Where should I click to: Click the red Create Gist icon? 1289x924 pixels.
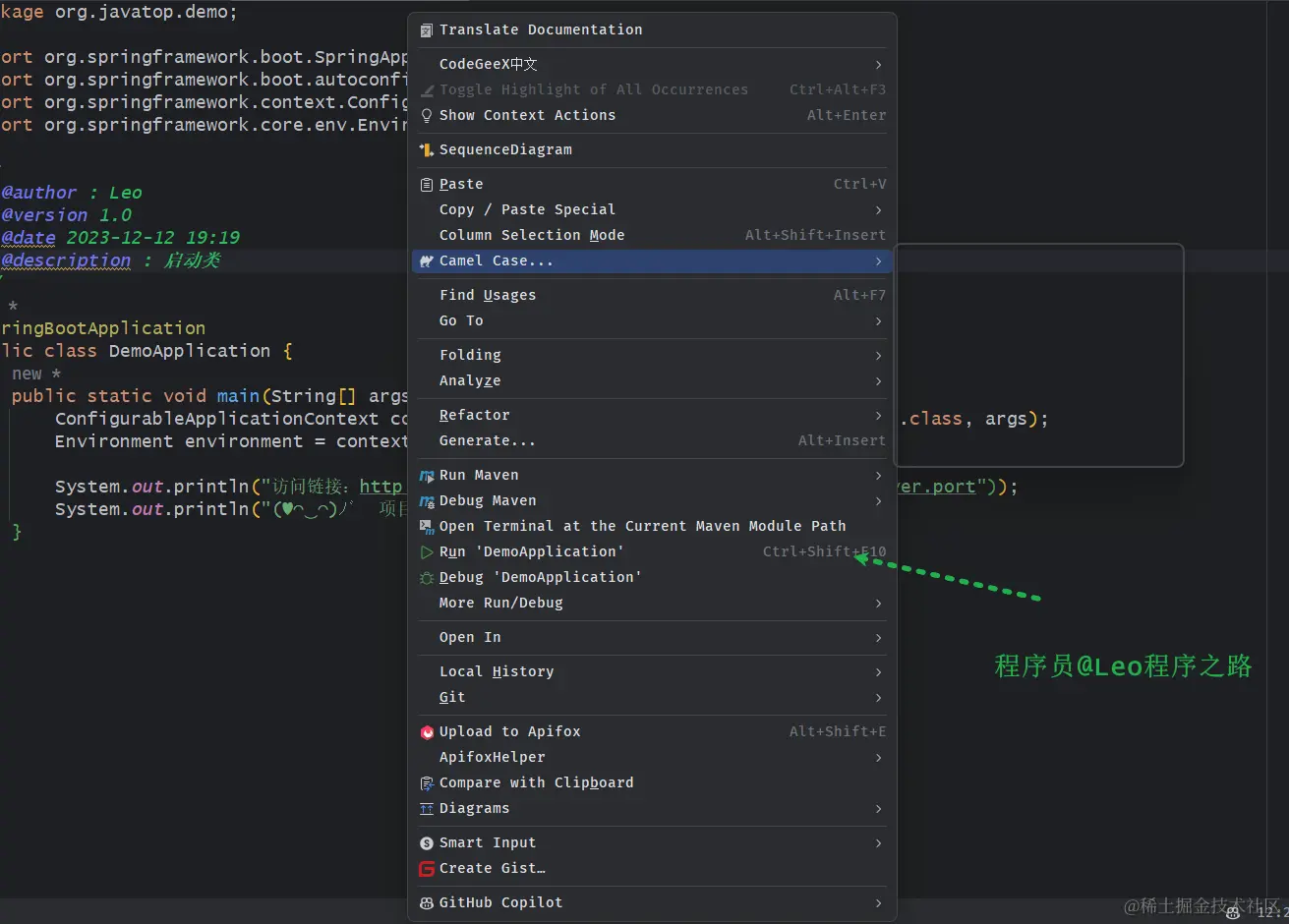point(426,868)
